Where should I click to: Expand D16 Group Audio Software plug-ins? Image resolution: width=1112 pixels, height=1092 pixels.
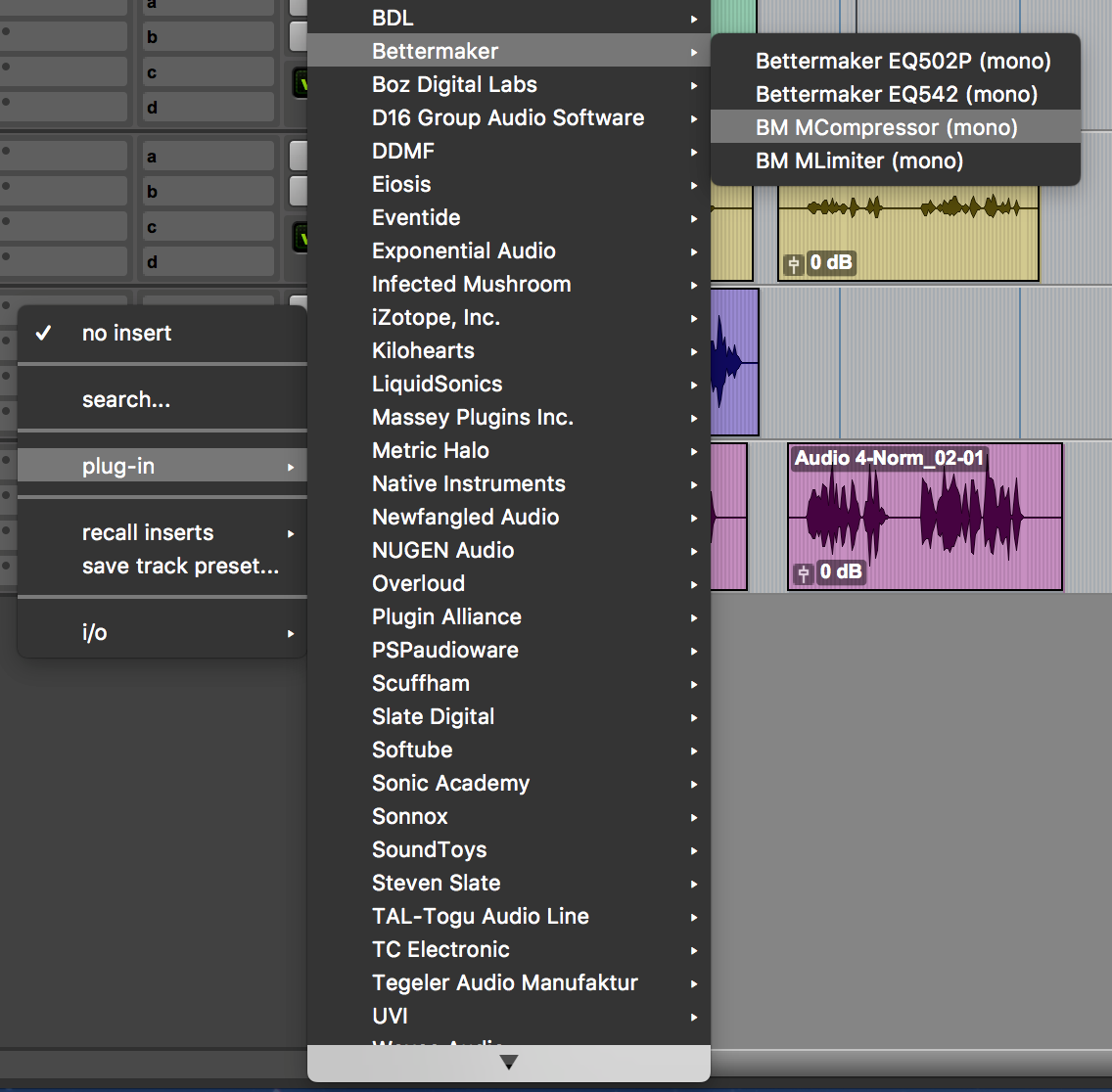(508, 117)
